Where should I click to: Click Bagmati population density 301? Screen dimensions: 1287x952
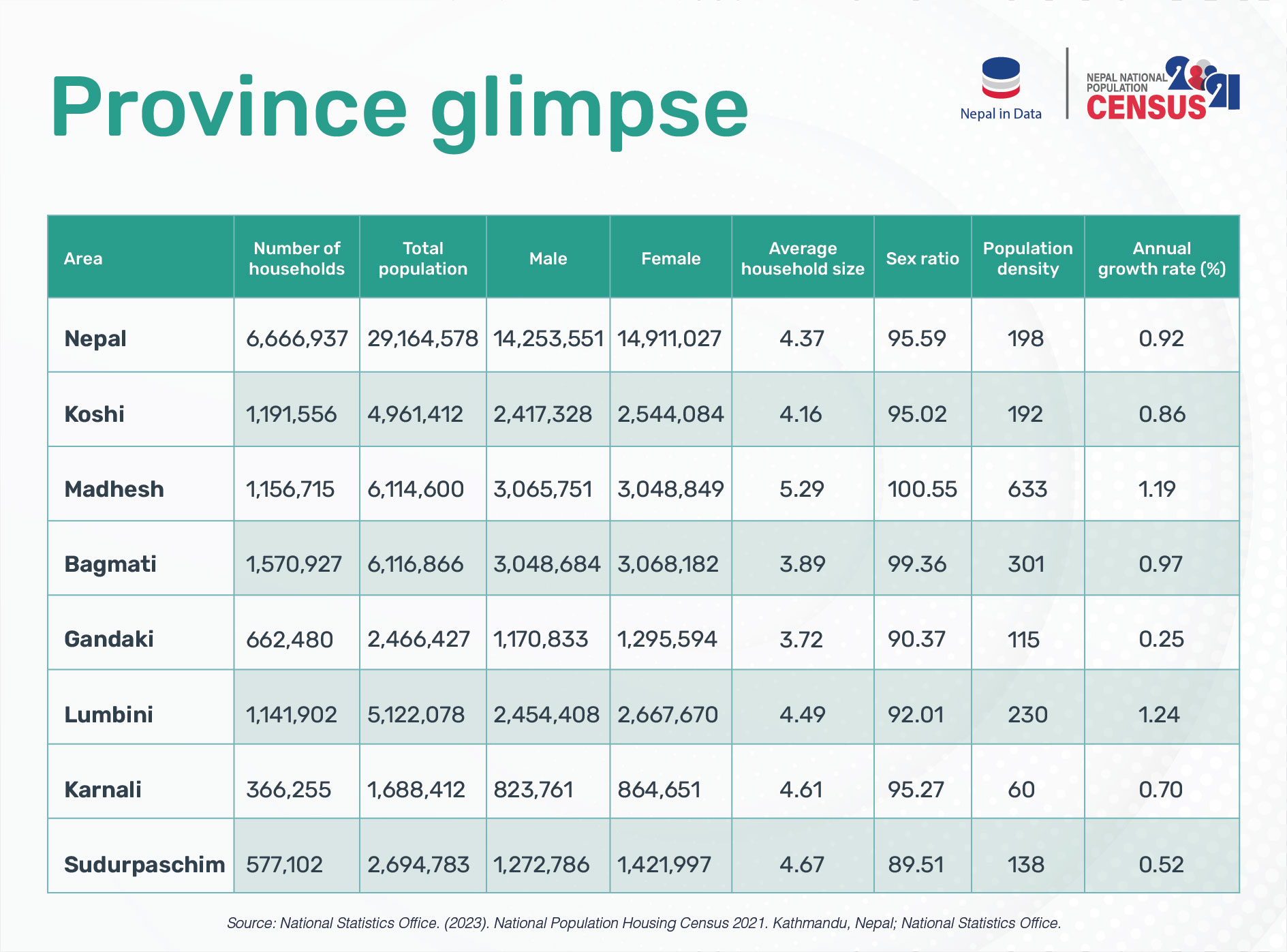[x=1026, y=564]
